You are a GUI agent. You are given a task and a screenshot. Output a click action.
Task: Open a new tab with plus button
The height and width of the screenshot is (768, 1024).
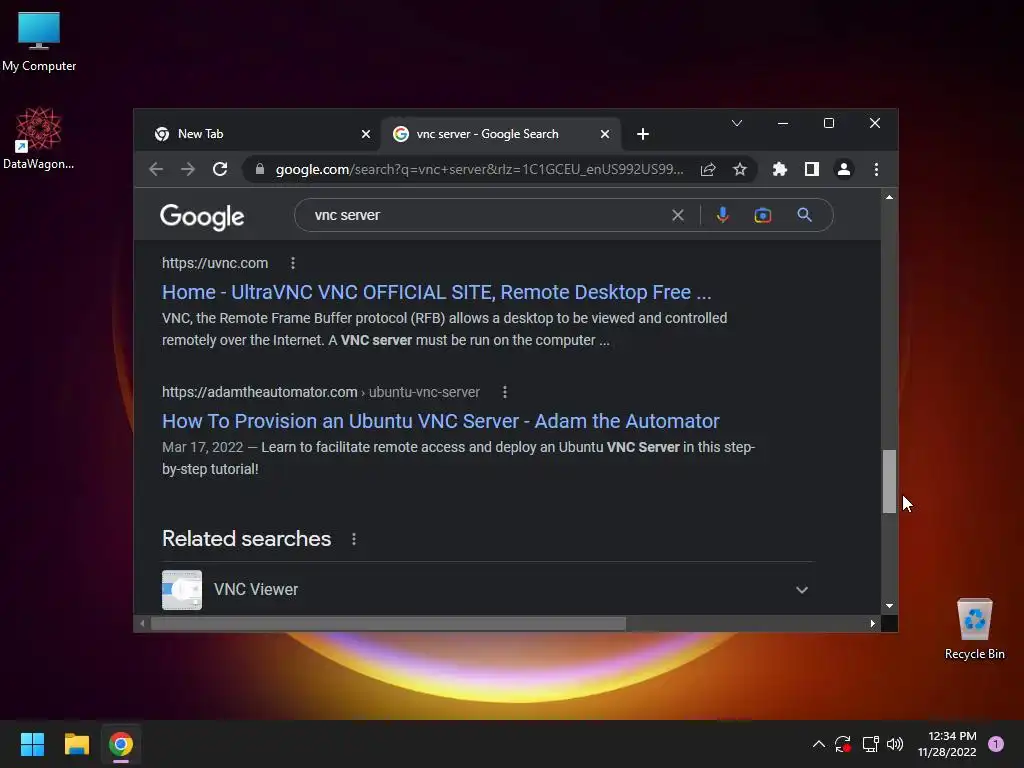643,134
